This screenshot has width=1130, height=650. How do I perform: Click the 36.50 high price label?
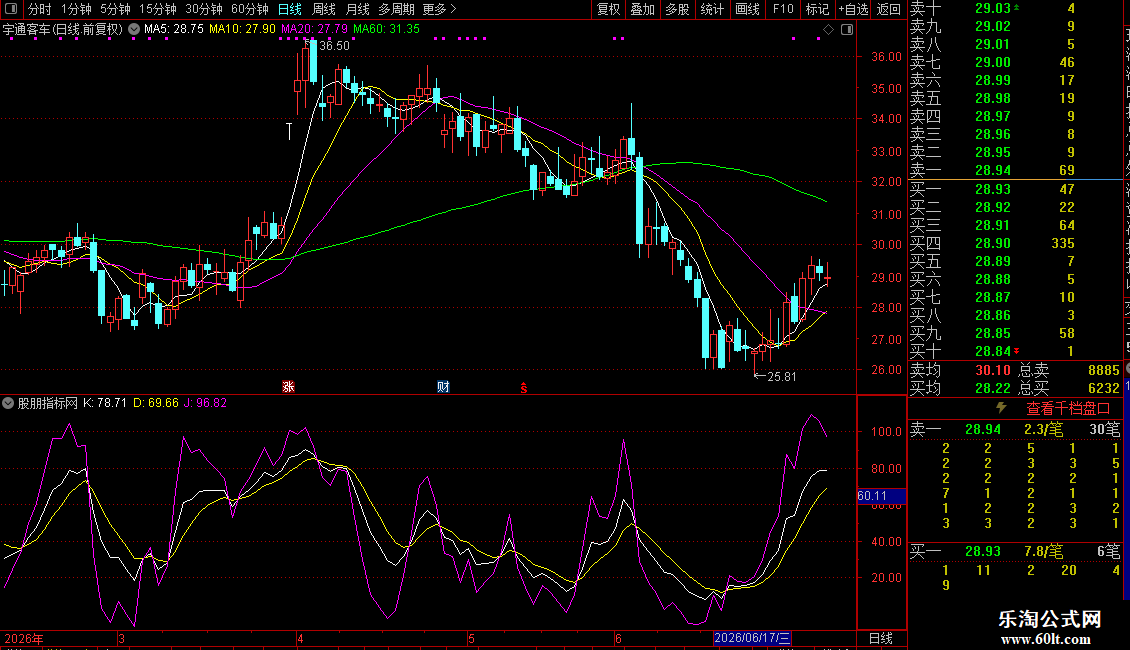[x=334, y=46]
